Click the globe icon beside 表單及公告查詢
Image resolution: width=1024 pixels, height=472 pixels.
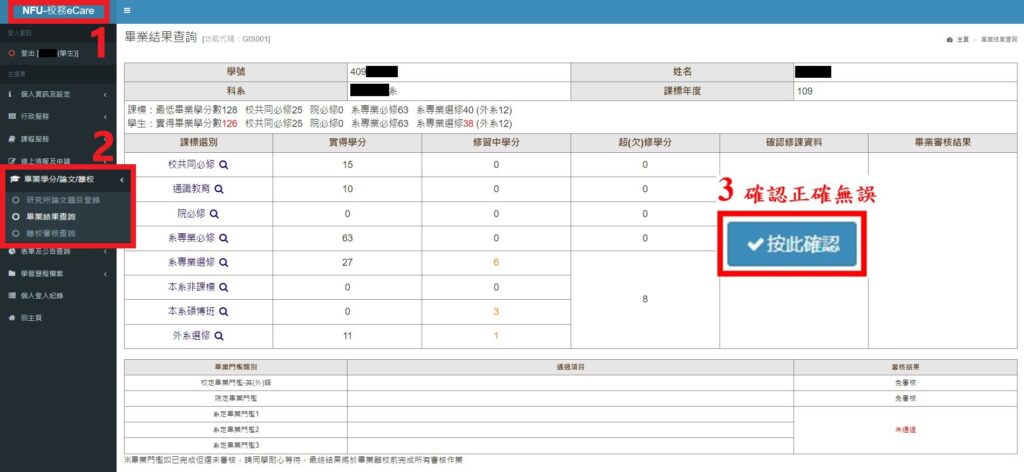click(x=11, y=251)
